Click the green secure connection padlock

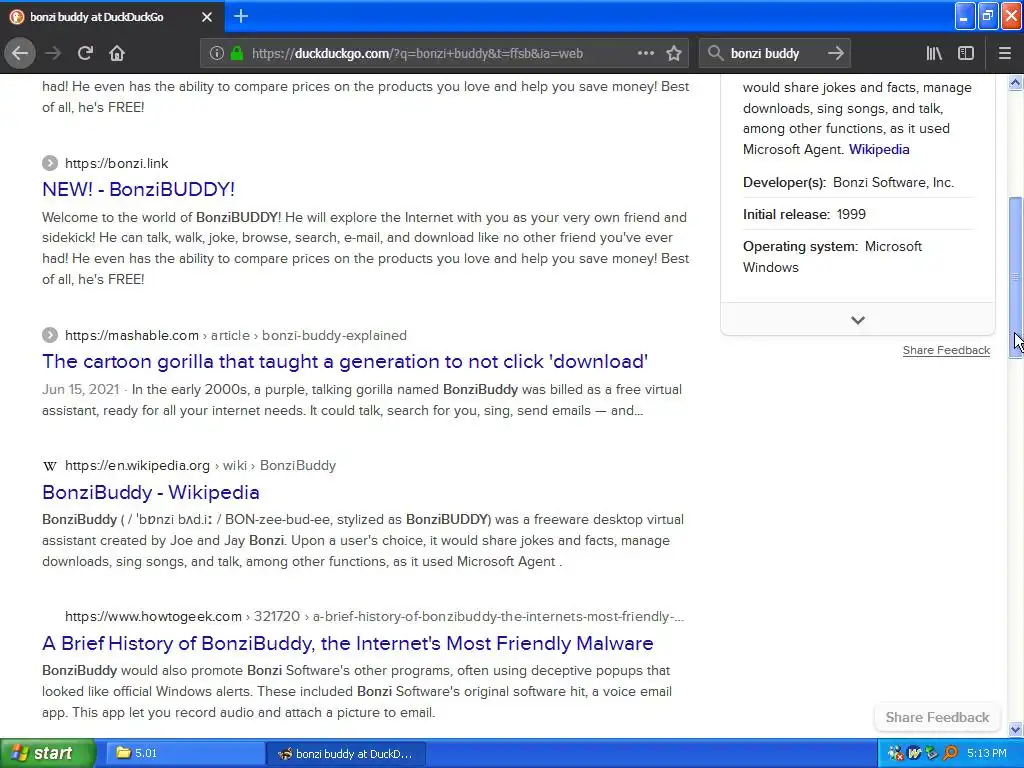pyautogui.click(x=237, y=54)
